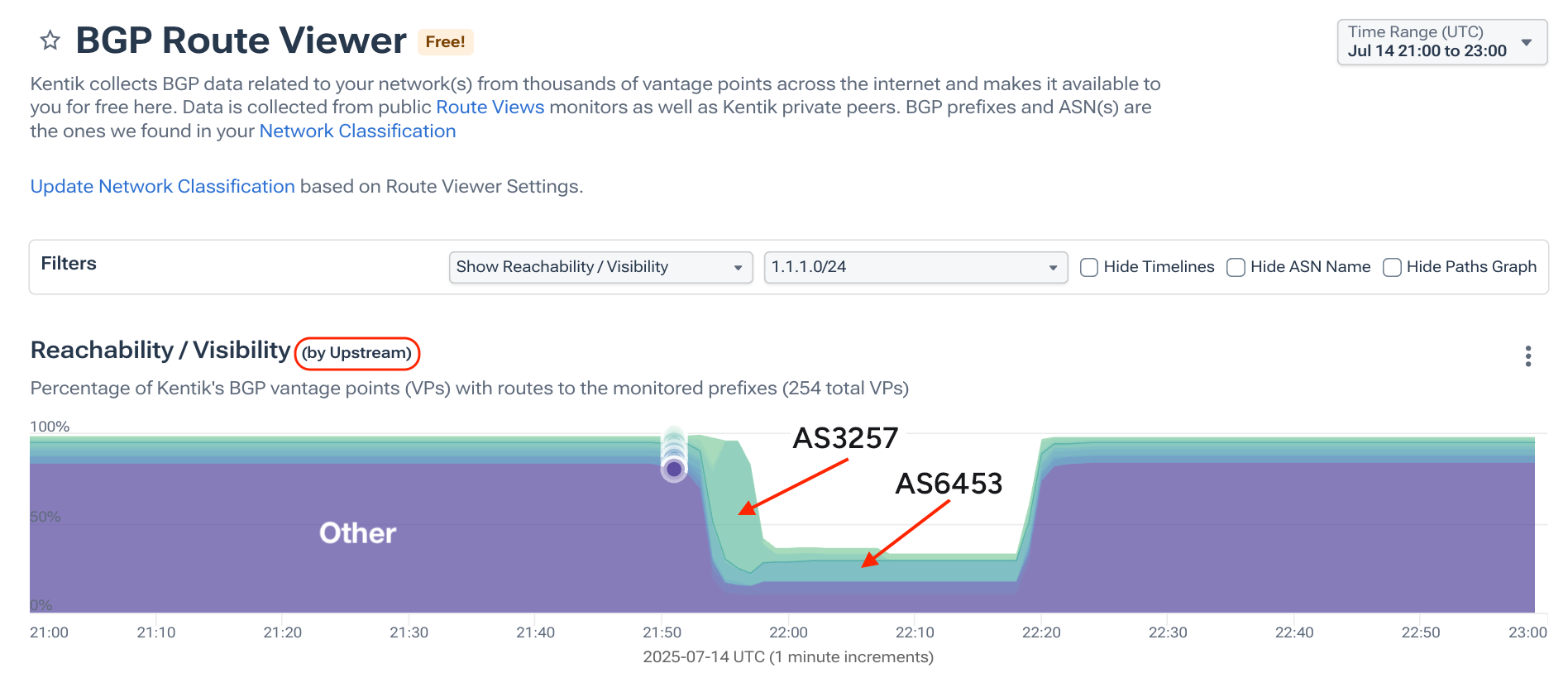The height and width of the screenshot is (692, 1568).
Task: Star the BGP Route Viewer page as favorite
Action: pos(50,41)
